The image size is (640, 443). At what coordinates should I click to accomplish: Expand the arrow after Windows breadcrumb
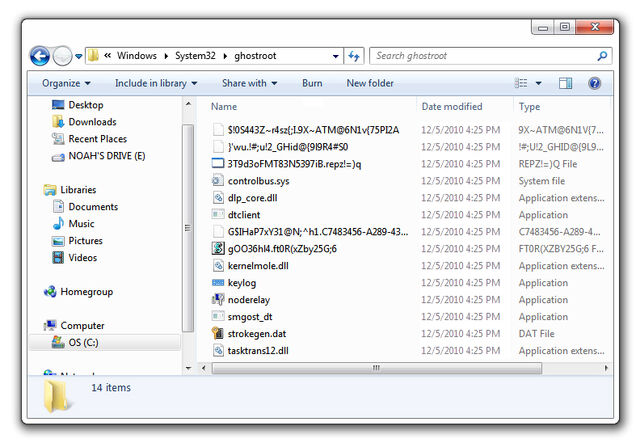click(x=166, y=56)
